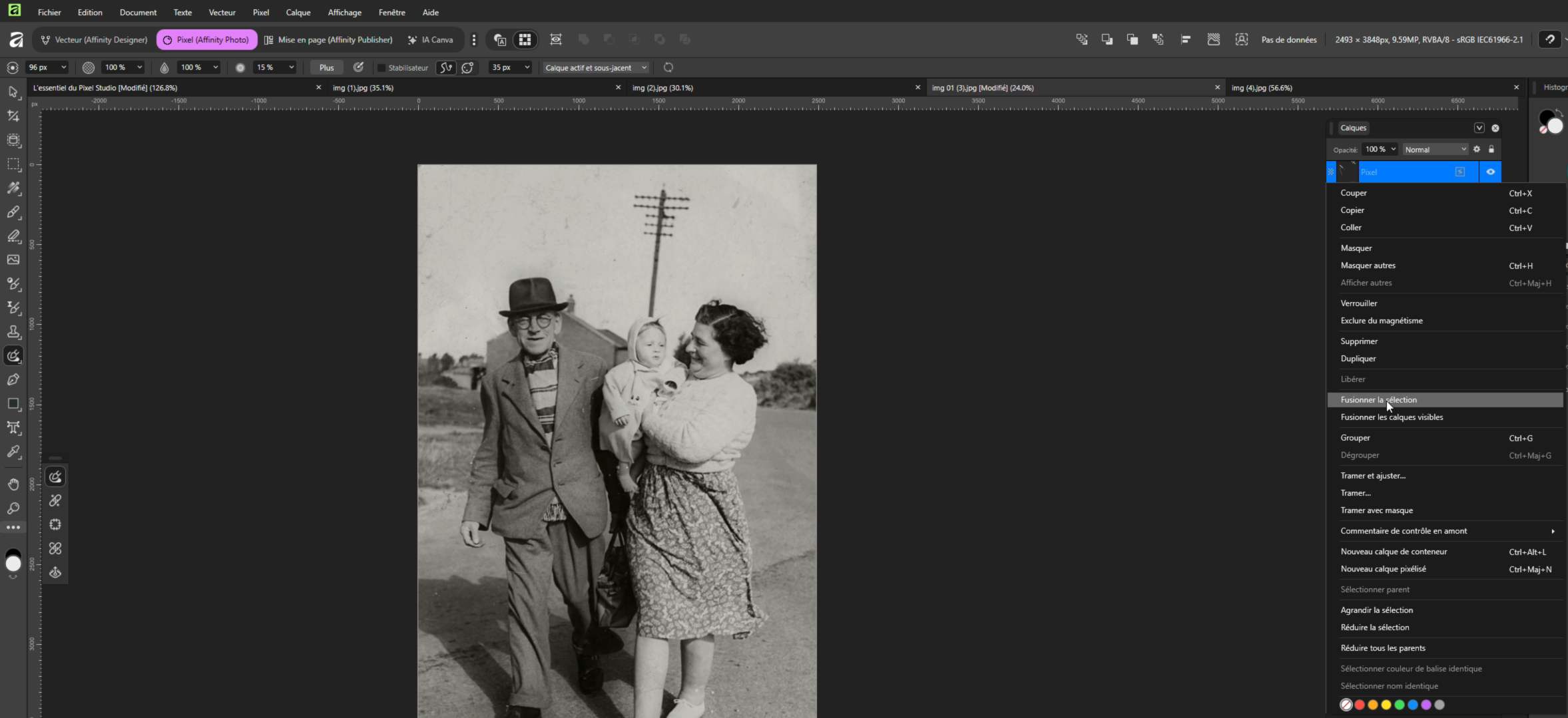Enable the Stabilisateur checkbox
Image resolution: width=1568 pixels, height=718 pixels.
(382, 68)
